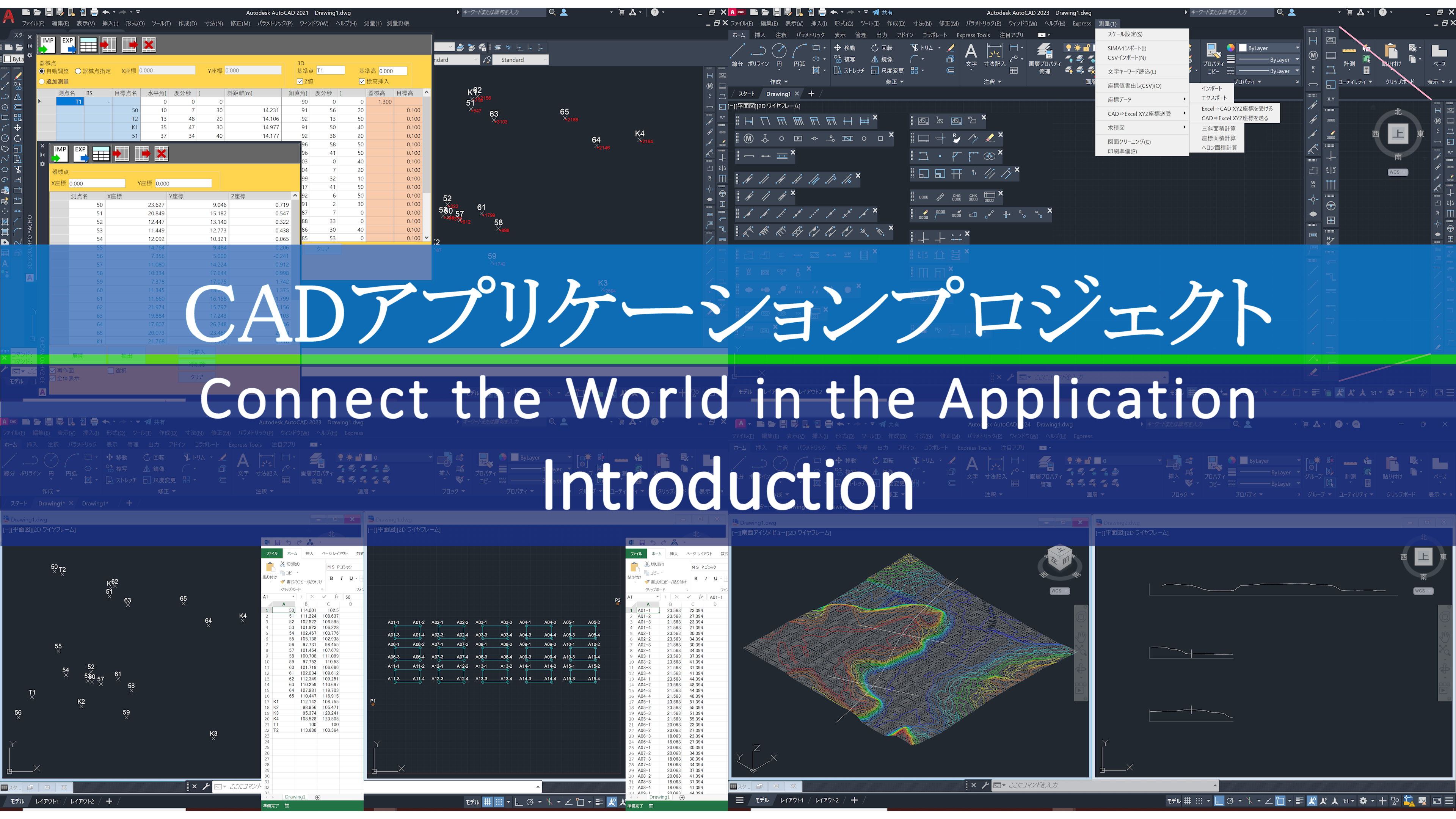Image resolution: width=1456 pixels, height=819 pixels.
Task: Click the 回転 rotate tool in the AutoCAD 2023 ribbon
Action: pyautogui.click(x=882, y=48)
